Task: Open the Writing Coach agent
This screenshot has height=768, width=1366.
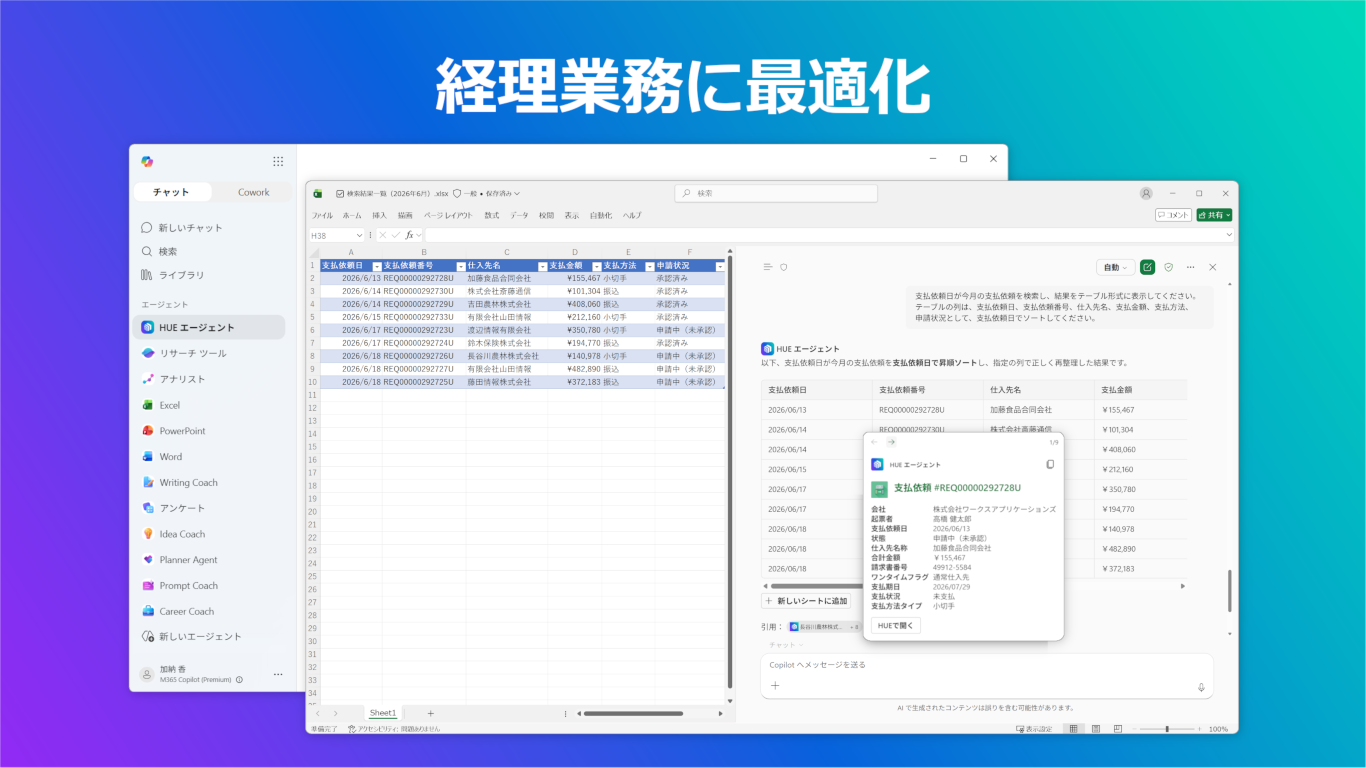Action: coord(208,482)
